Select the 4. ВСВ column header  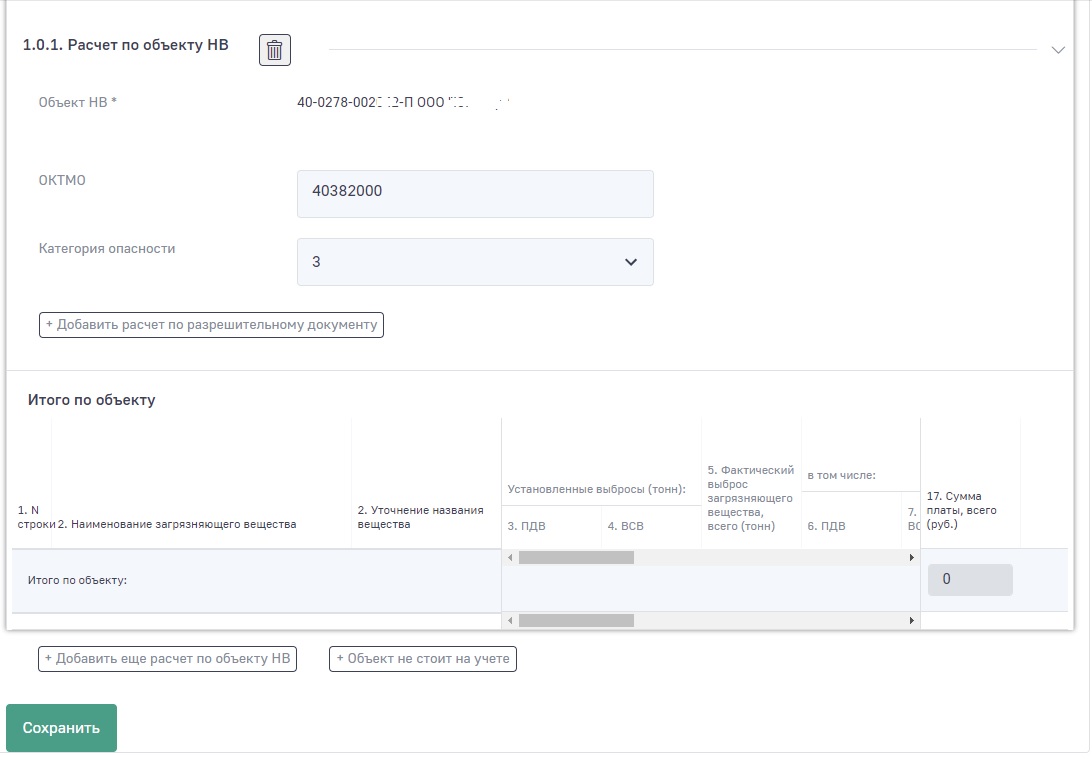click(x=626, y=526)
